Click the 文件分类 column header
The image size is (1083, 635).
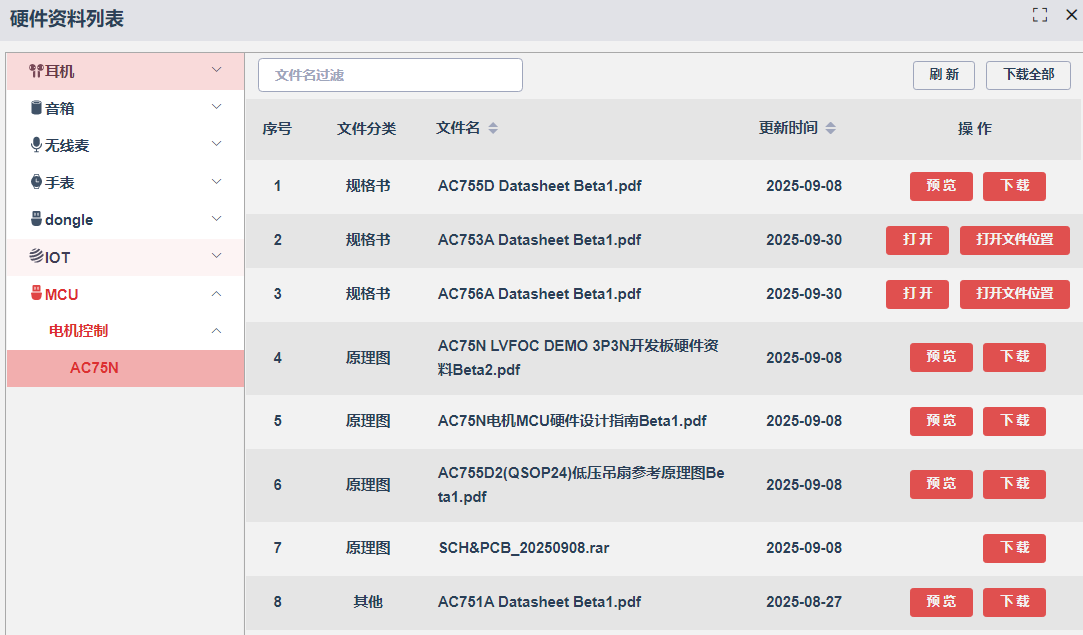pos(366,129)
